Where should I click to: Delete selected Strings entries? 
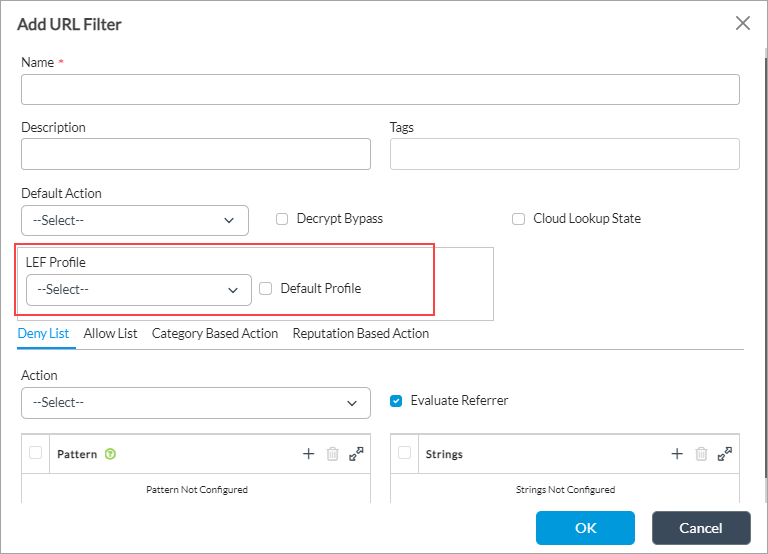coord(701,454)
